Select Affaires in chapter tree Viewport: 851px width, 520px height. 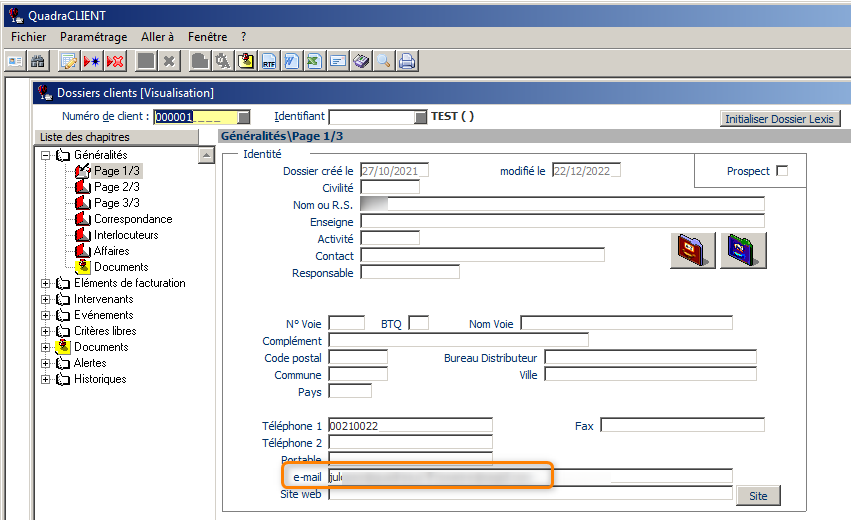coord(111,251)
